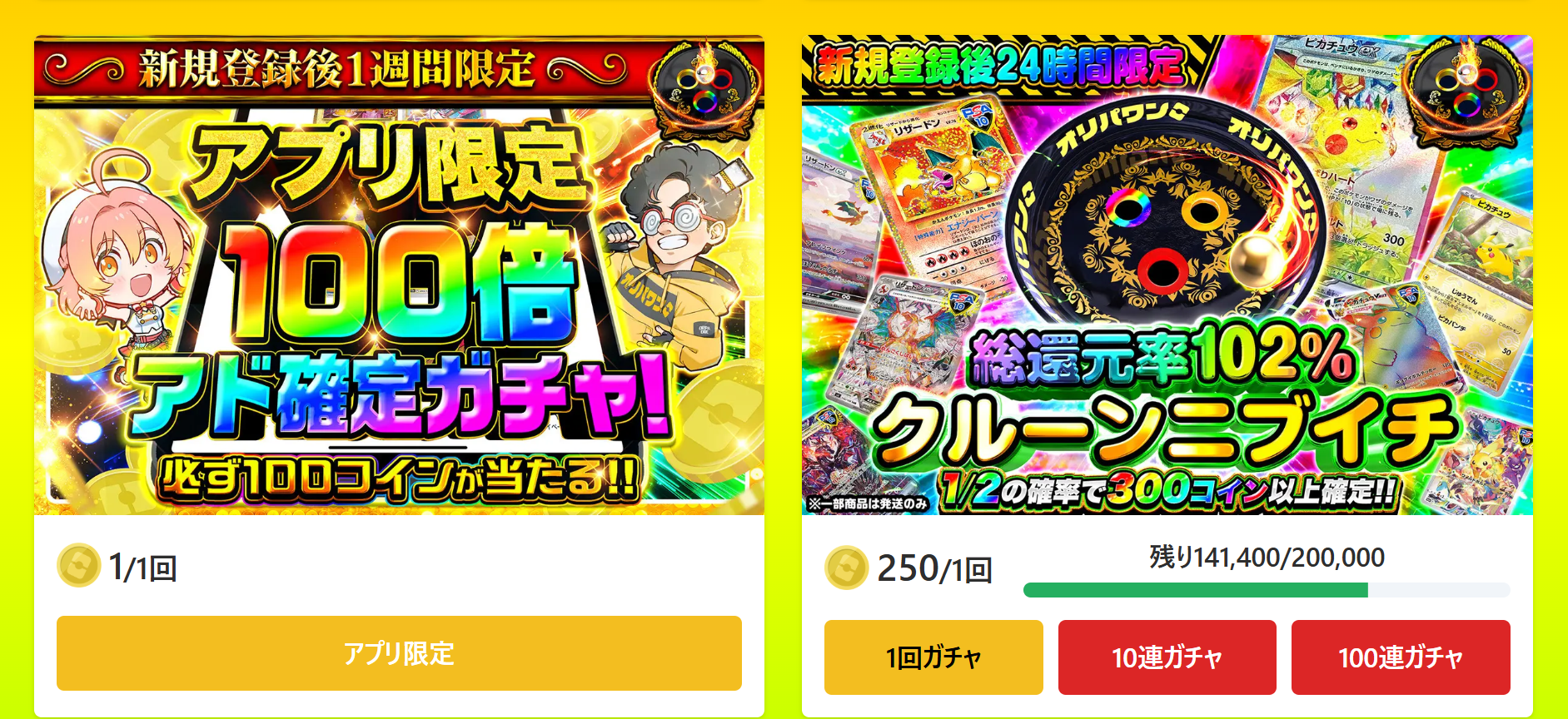Screen dimensions: 1568x719
Task: Click the coin icon beside 250/1回
Action: 847,568
